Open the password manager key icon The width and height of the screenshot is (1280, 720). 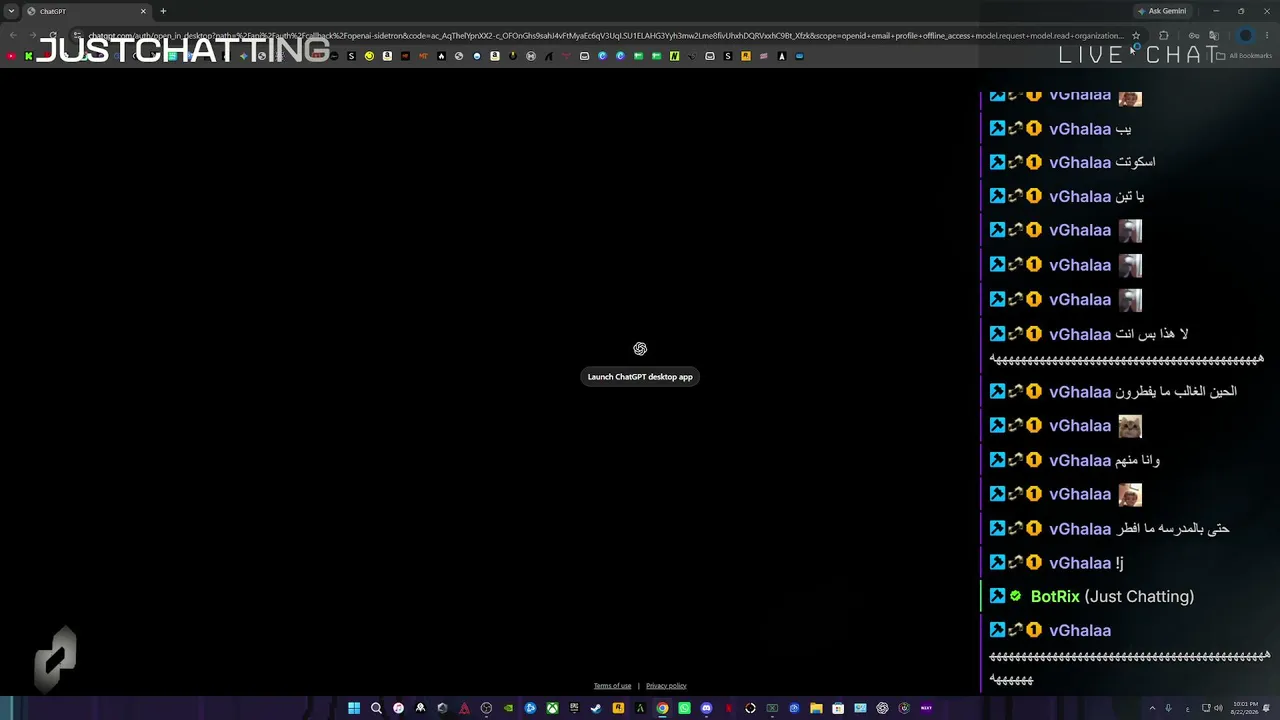[1193, 36]
